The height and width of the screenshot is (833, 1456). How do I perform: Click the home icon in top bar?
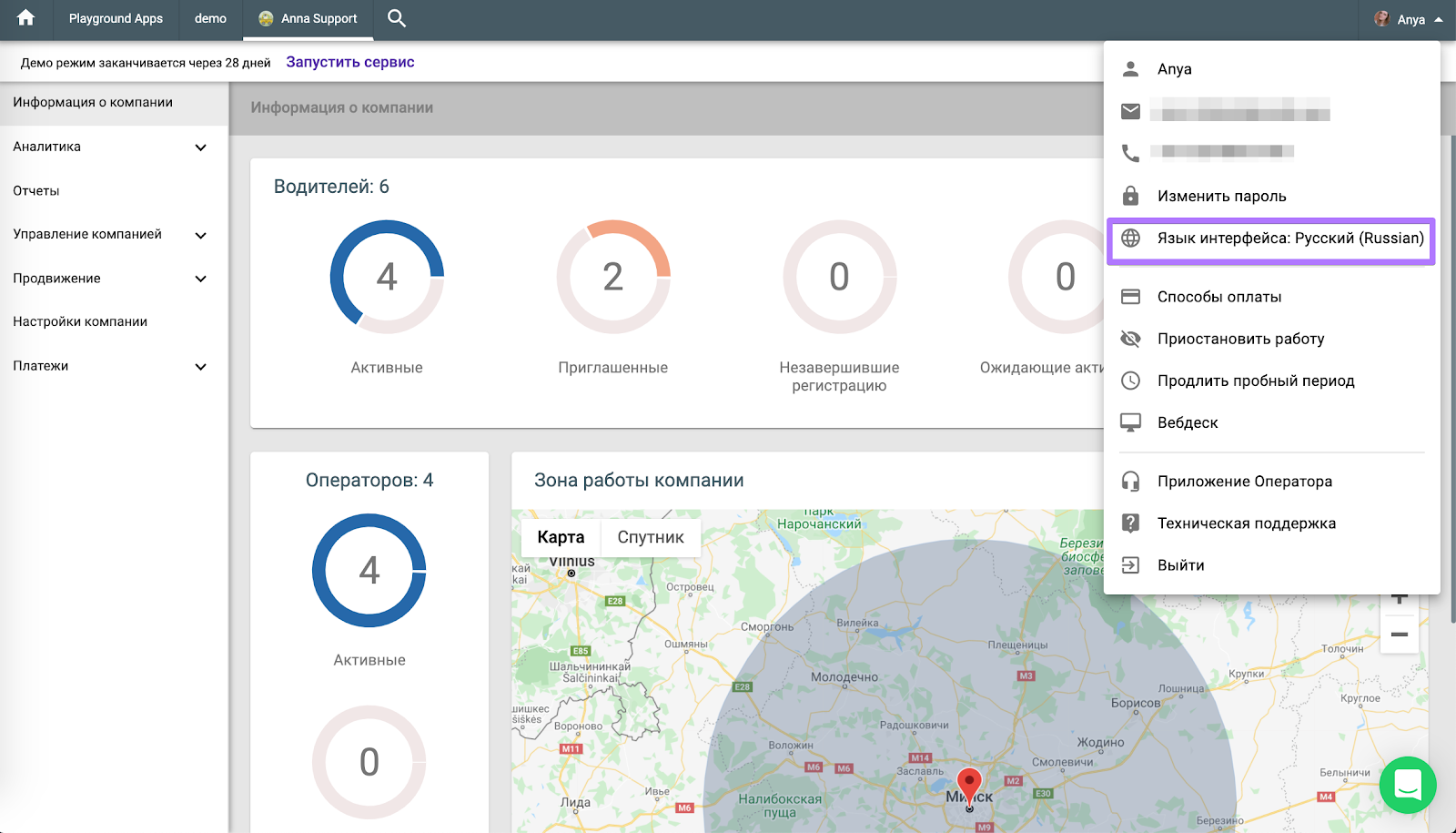pyautogui.click(x=25, y=18)
